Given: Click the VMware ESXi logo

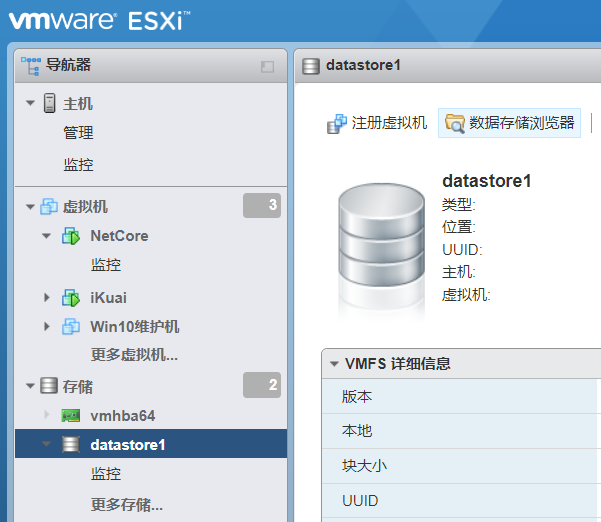Looking at the screenshot, I should tap(100, 20).
